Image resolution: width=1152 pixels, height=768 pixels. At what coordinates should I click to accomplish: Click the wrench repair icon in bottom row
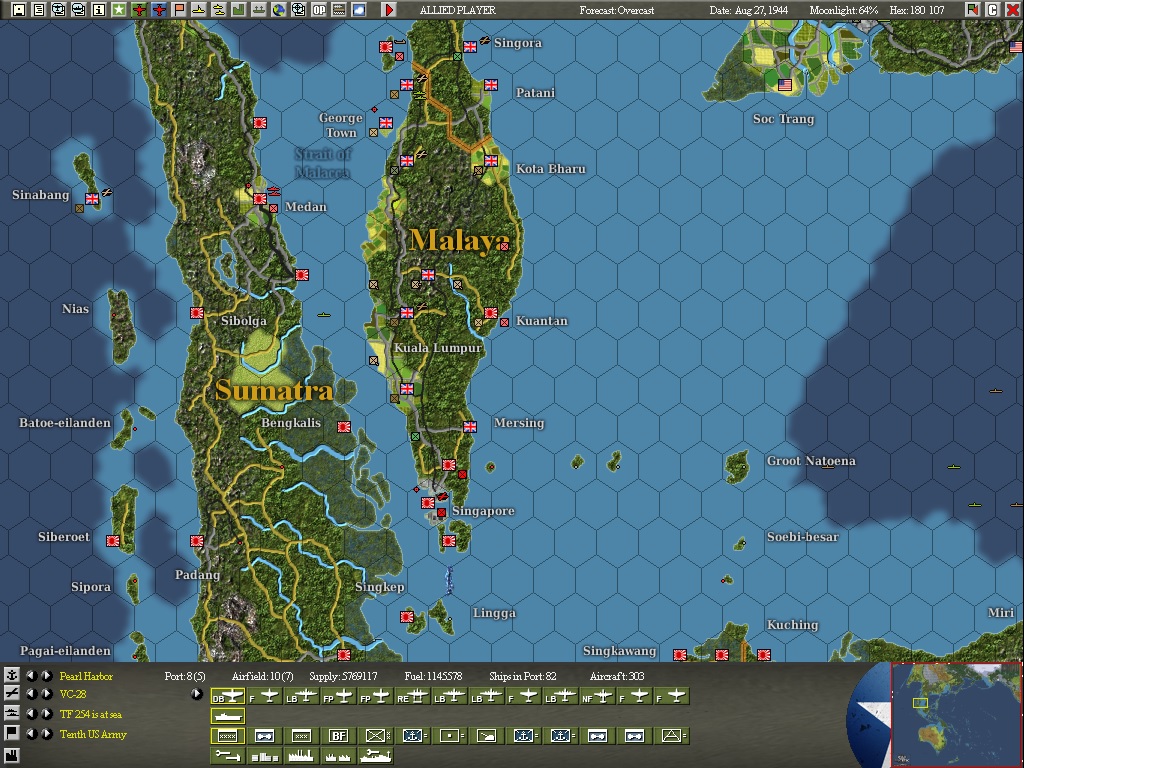(x=228, y=756)
